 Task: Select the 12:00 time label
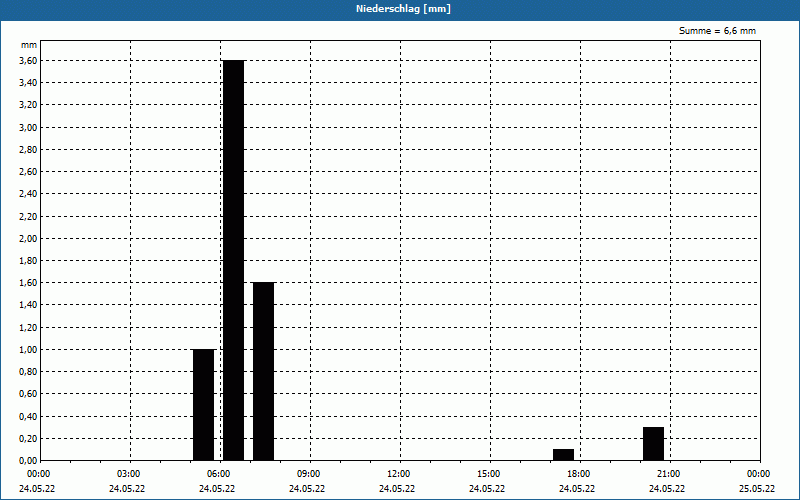pos(398,474)
